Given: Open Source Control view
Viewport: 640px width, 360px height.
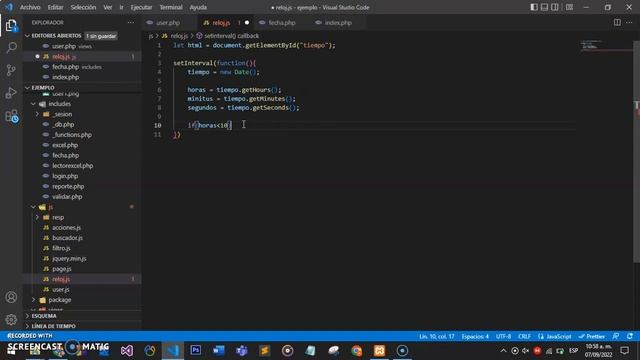Looking at the screenshot, I should pos(11,70).
